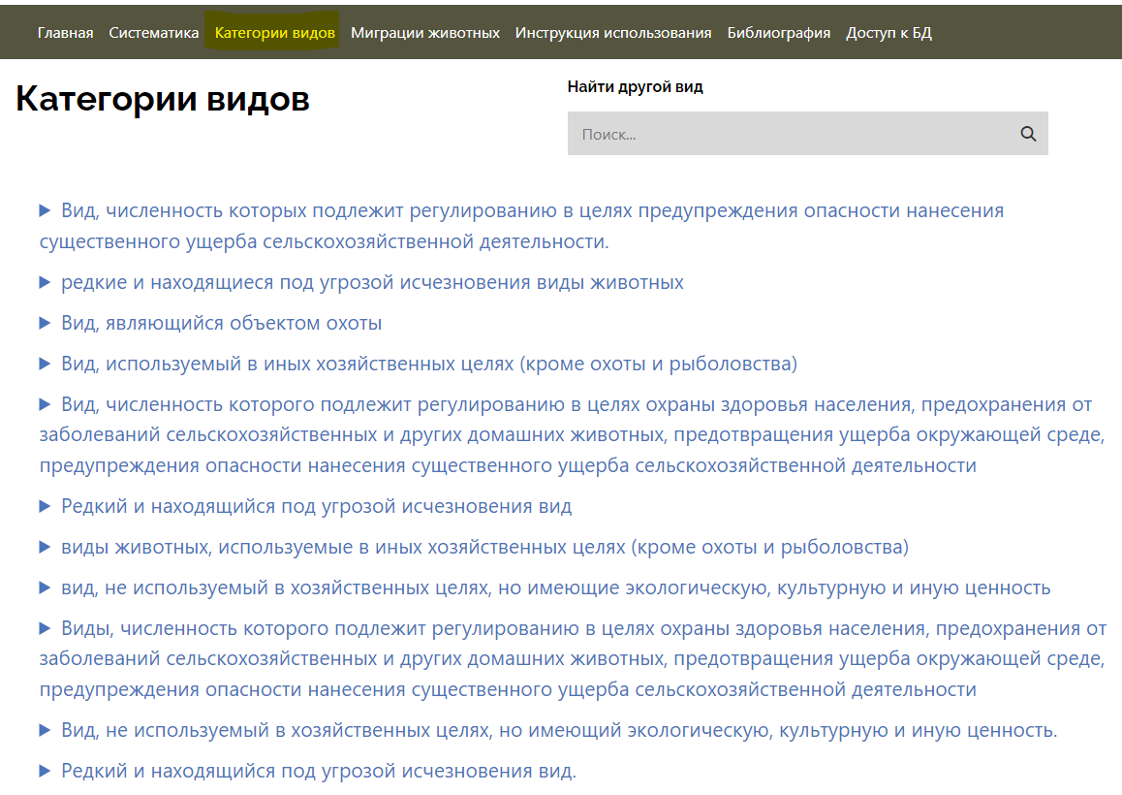Click text 'Вид, являющийся объектом охоты'
The height and width of the screenshot is (795, 1122).
[221, 323]
